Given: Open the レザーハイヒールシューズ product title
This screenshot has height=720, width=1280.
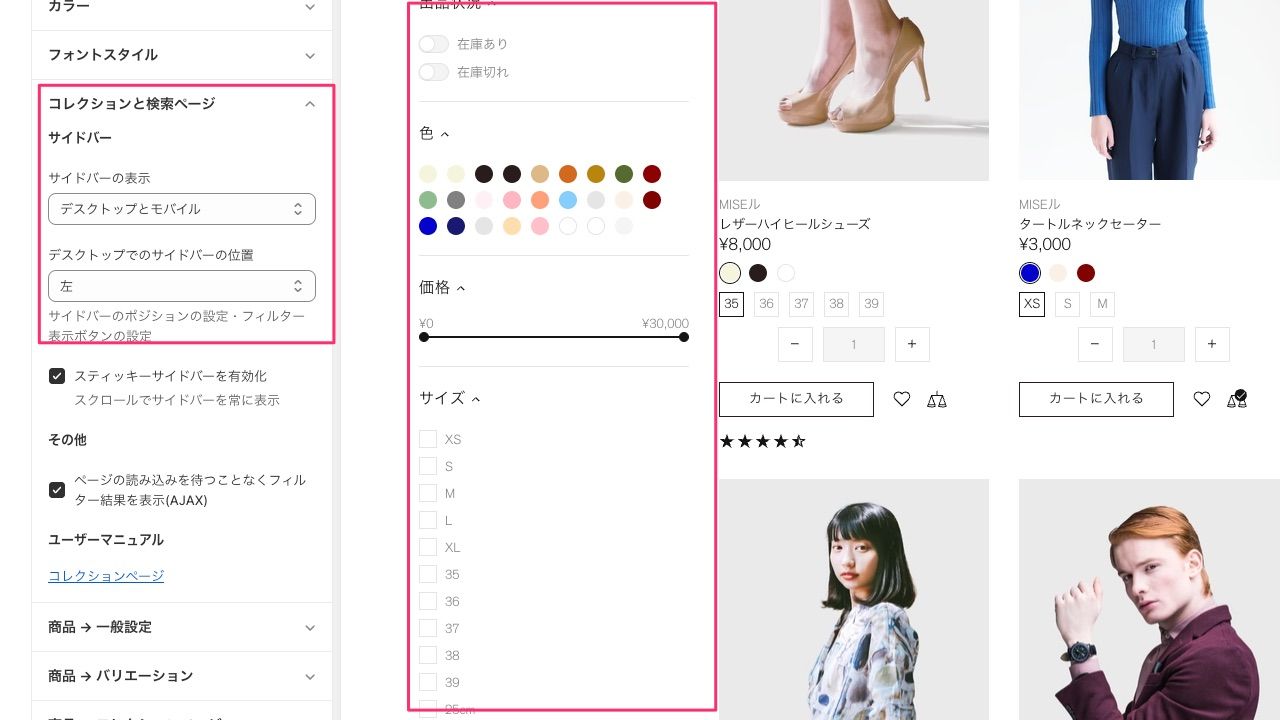Looking at the screenshot, I should click(x=795, y=224).
